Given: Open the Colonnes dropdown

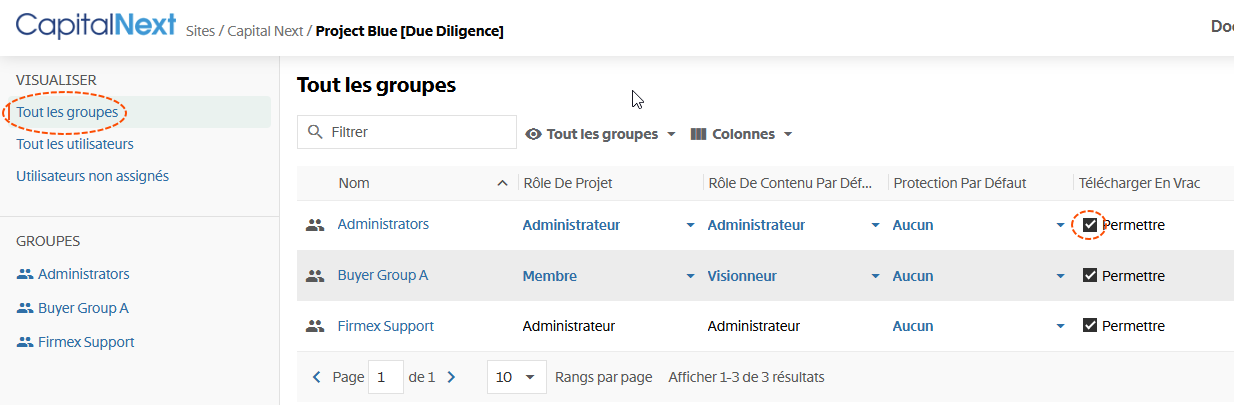Looking at the screenshot, I should (x=741, y=134).
